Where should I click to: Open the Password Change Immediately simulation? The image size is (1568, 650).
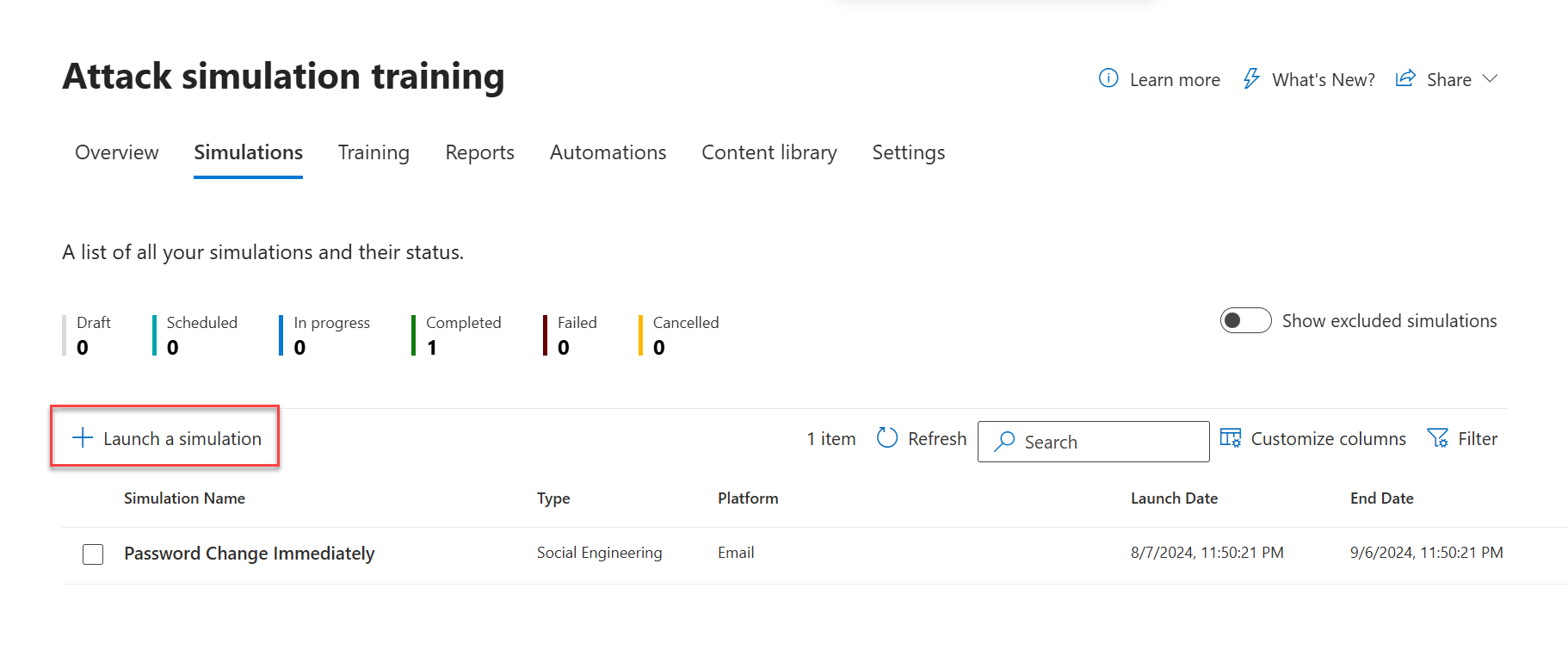tap(250, 554)
